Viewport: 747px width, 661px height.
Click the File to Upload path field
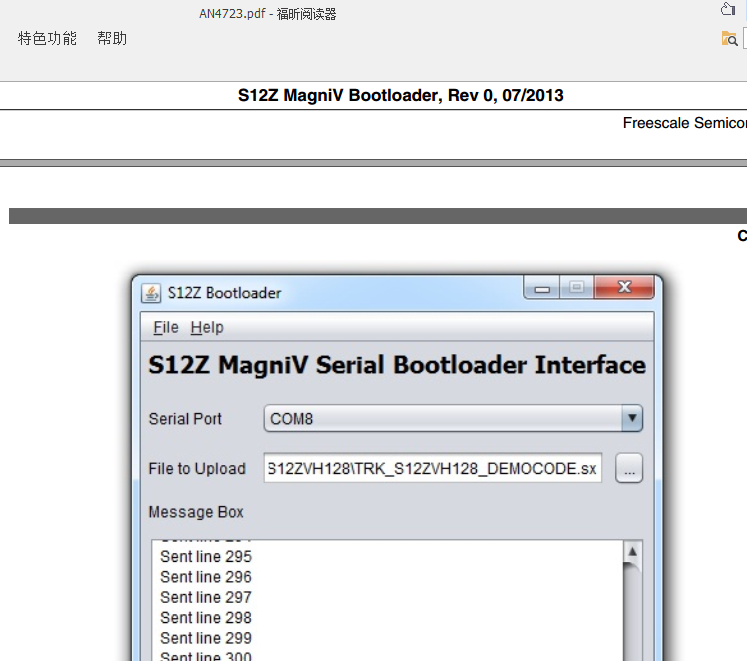[x=433, y=468]
